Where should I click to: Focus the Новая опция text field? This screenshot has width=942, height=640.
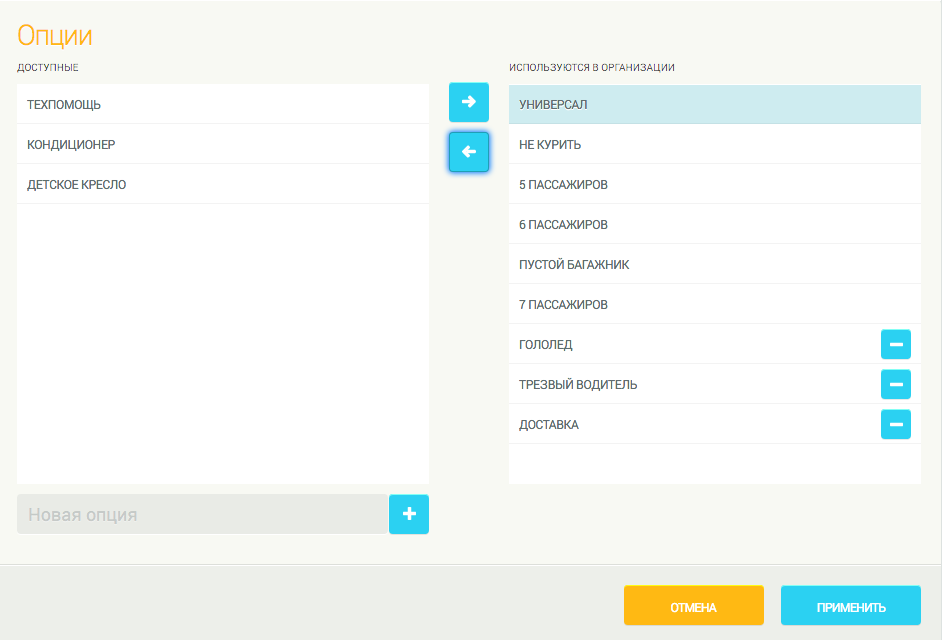[x=202, y=514]
